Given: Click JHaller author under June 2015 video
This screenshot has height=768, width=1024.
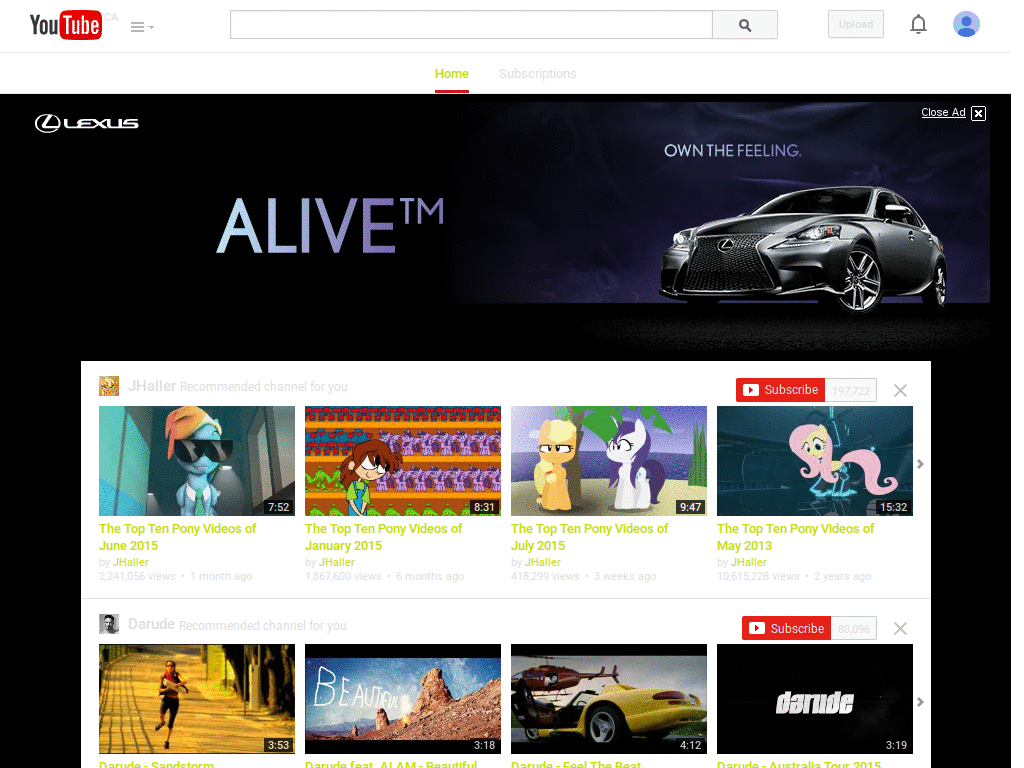Looking at the screenshot, I should click(x=131, y=562).
